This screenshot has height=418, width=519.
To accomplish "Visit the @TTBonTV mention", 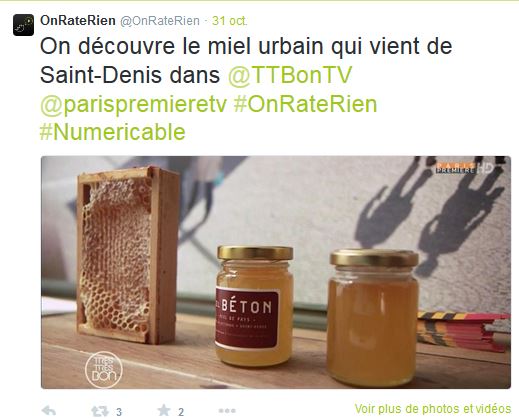I will tap(290, 75).
